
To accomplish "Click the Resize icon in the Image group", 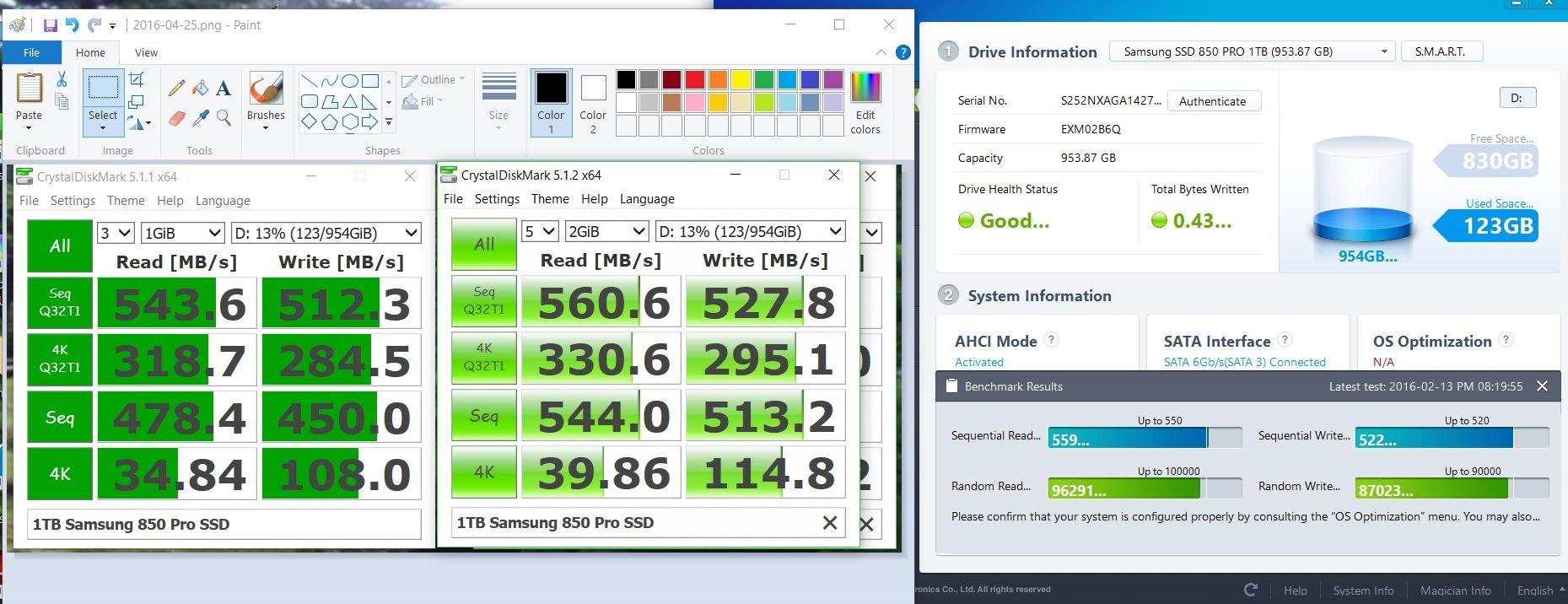I will point(136,102).
